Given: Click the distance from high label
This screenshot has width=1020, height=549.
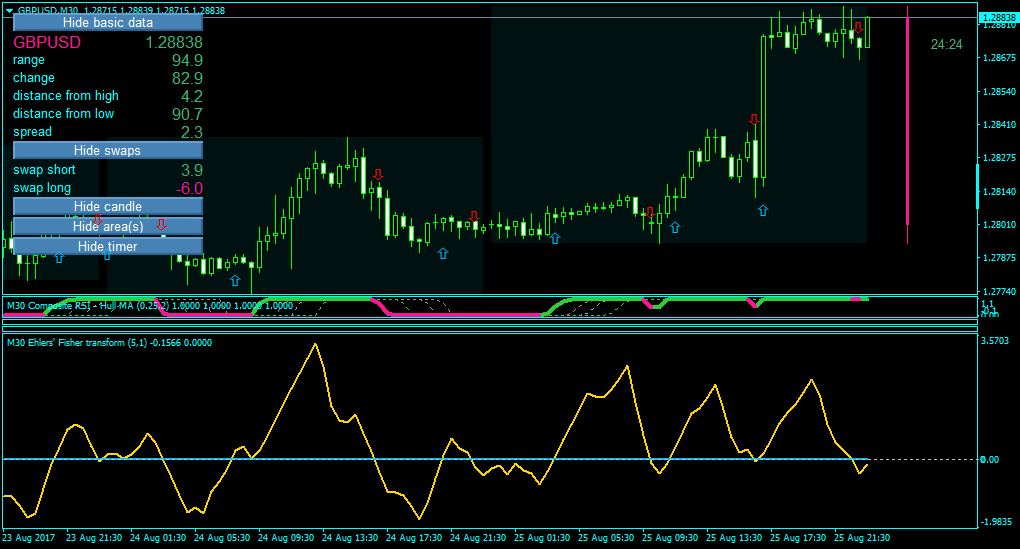Looking at the screenshot, I should [66, 96].
